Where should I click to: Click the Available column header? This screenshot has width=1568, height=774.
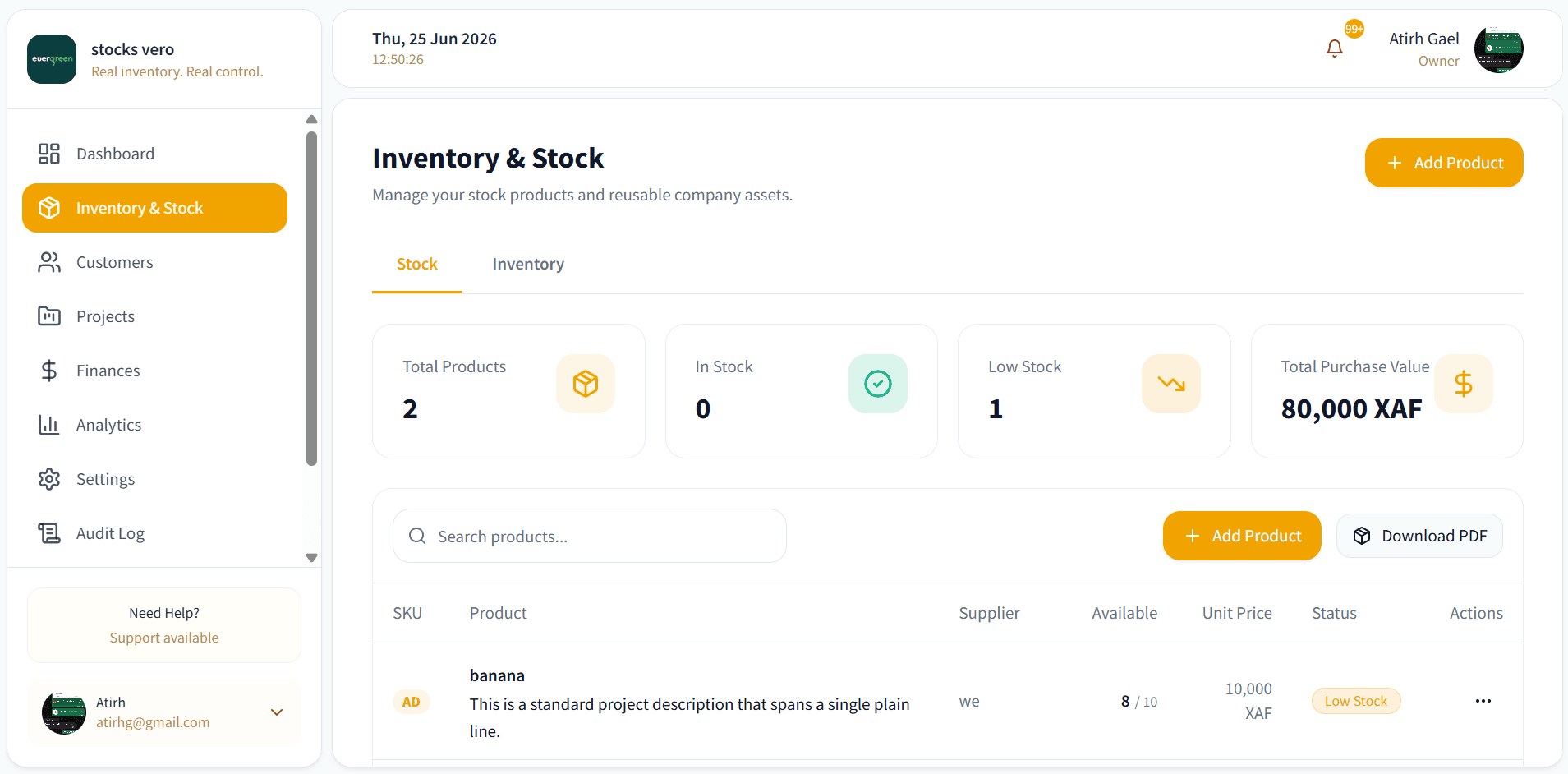click(1124, 613)
